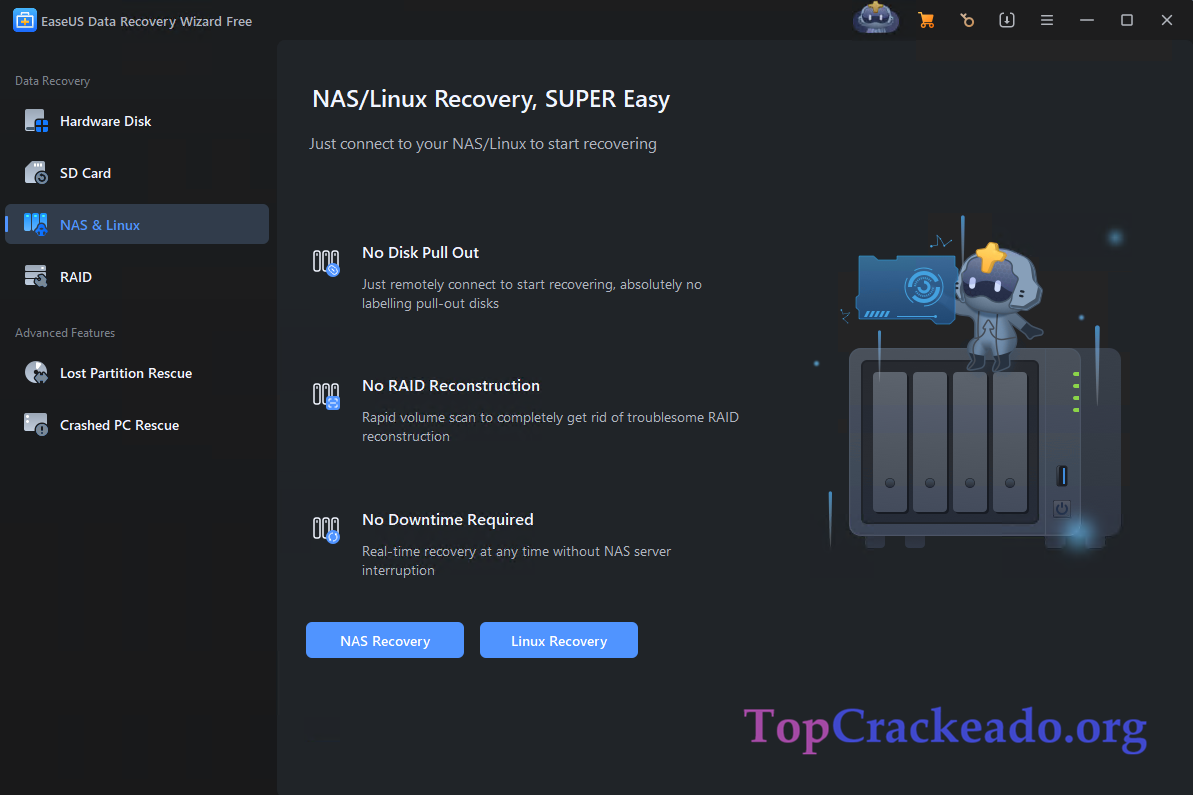Launch Crashed PC Rescue
1193x795 pixels.
[x=119, y=424]
